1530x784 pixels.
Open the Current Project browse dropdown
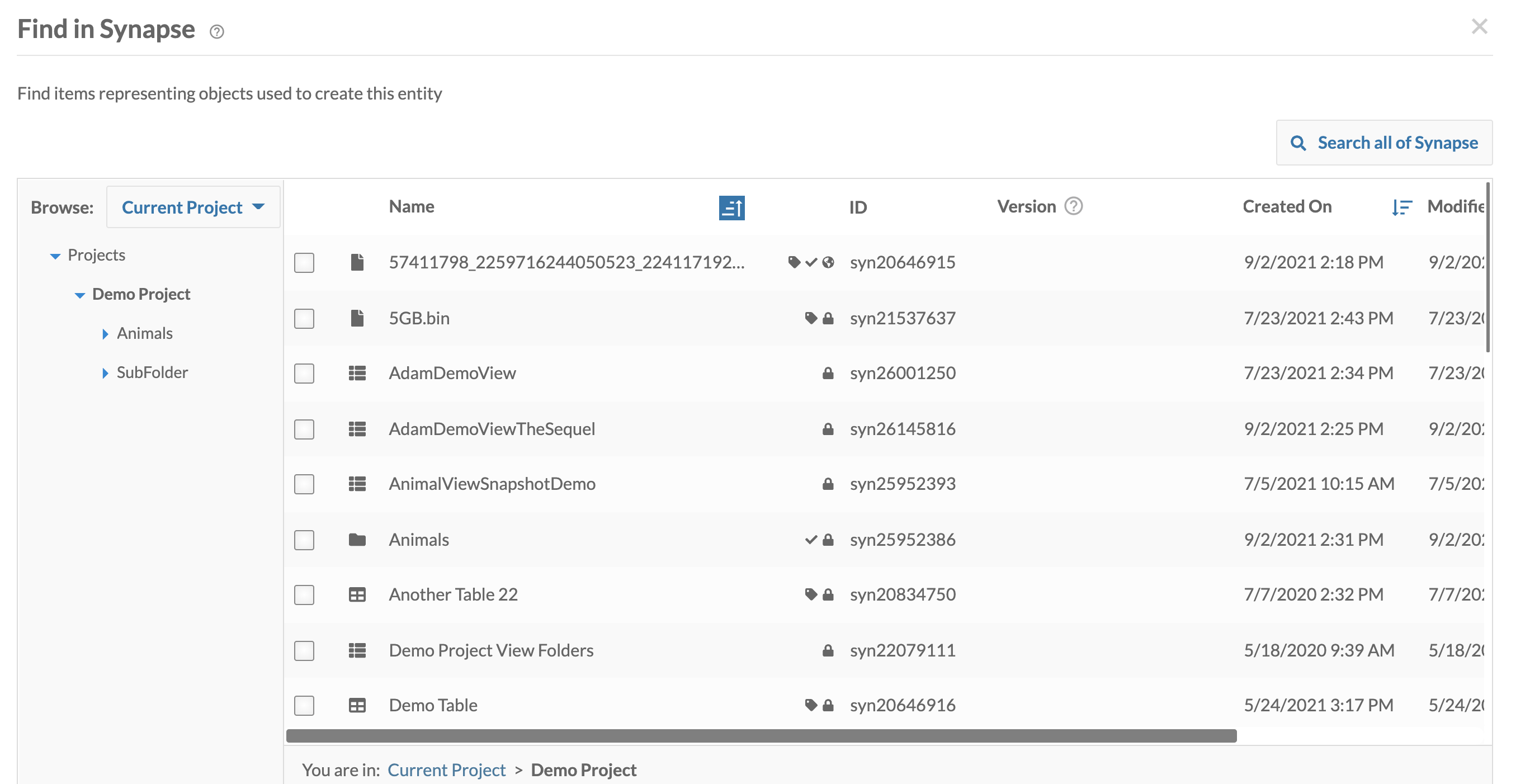[x=193, y=207]
